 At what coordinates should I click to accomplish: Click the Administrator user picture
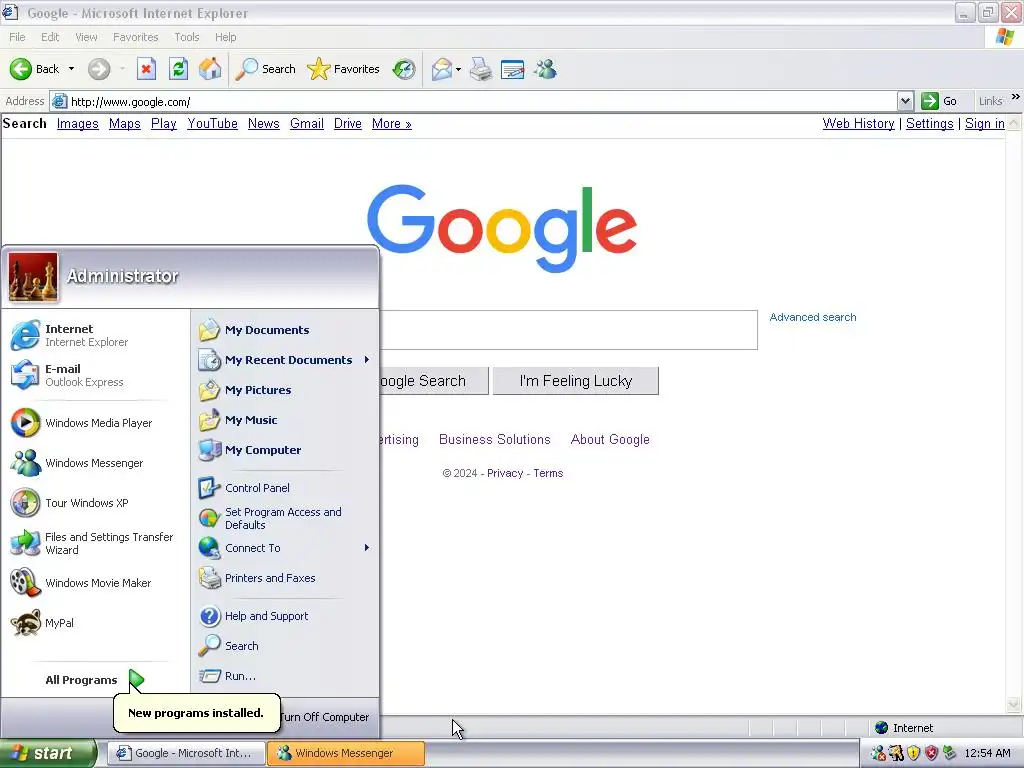(33, 277)
